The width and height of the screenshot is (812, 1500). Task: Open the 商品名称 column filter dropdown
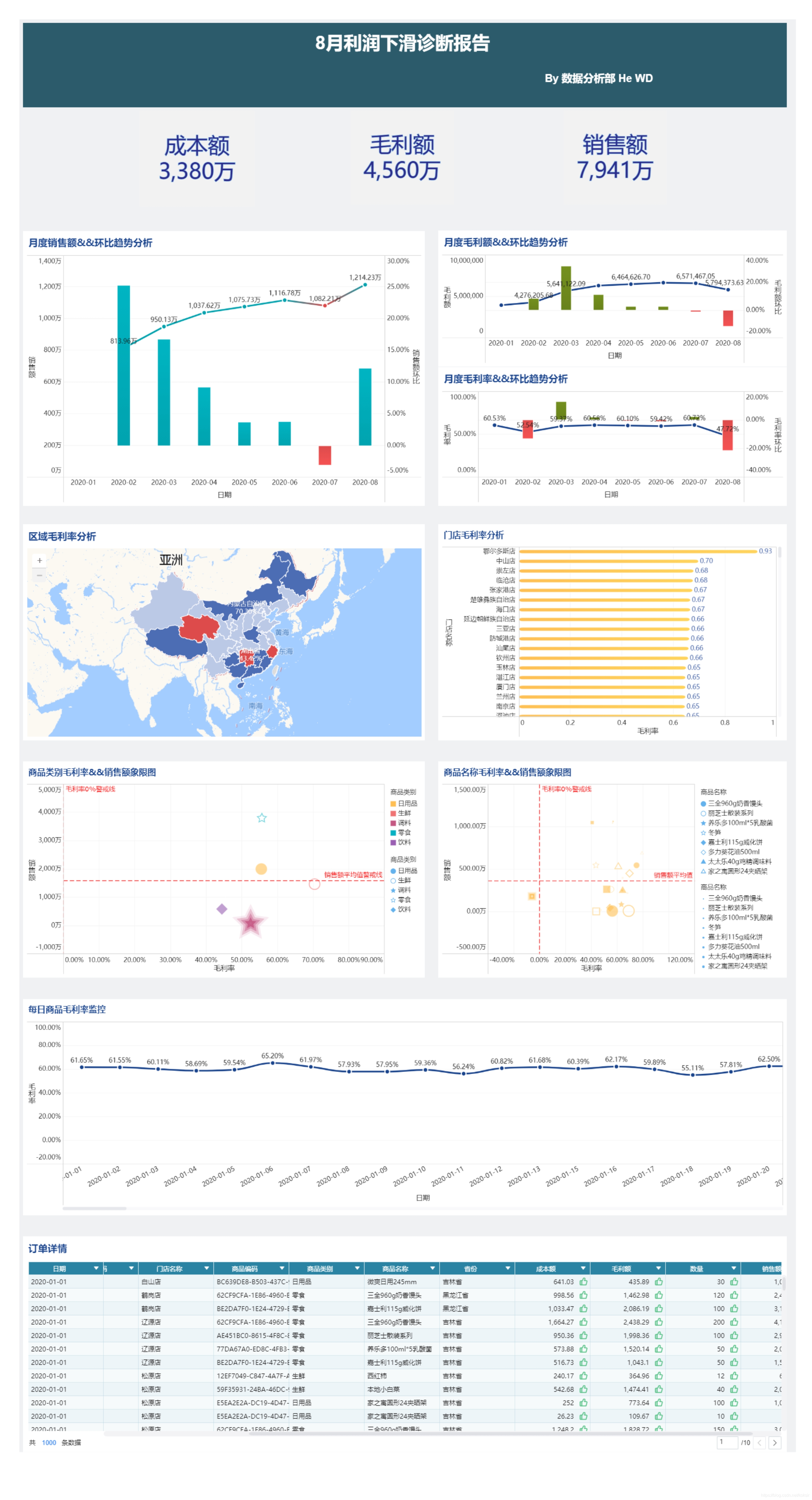click(432, 1268)
